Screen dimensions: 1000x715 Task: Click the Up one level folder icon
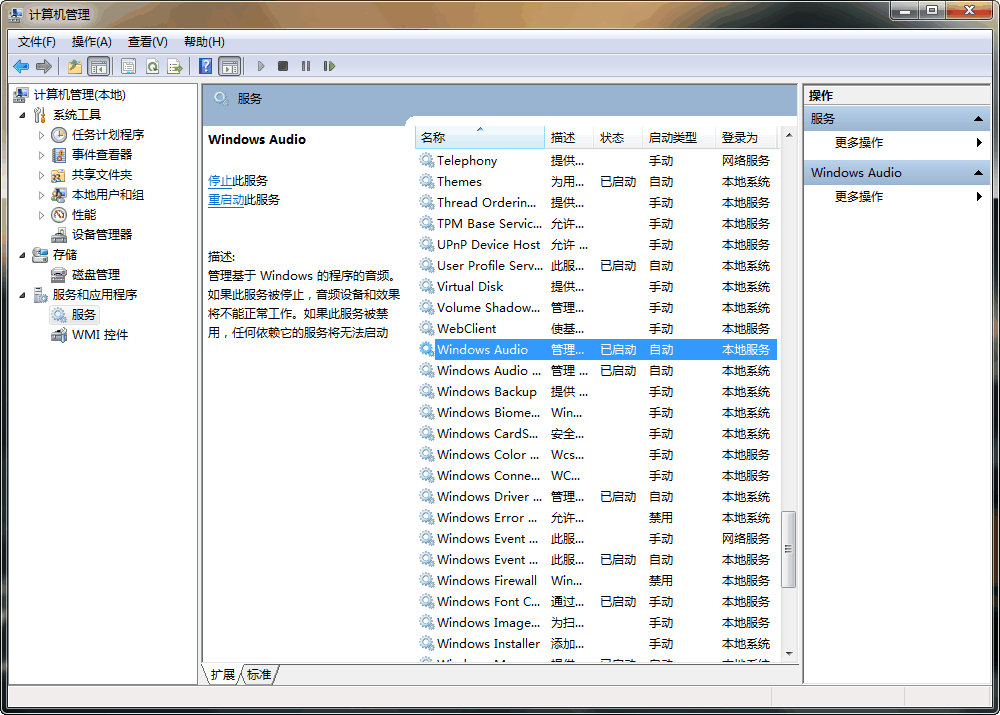coord(75,66)
